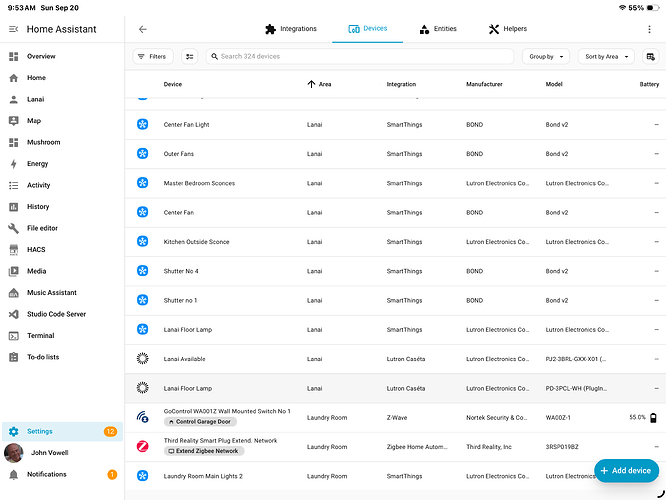Viewport: 666px width, 500px height.
Task: Click the Home Assistant title
Action: 62,29
